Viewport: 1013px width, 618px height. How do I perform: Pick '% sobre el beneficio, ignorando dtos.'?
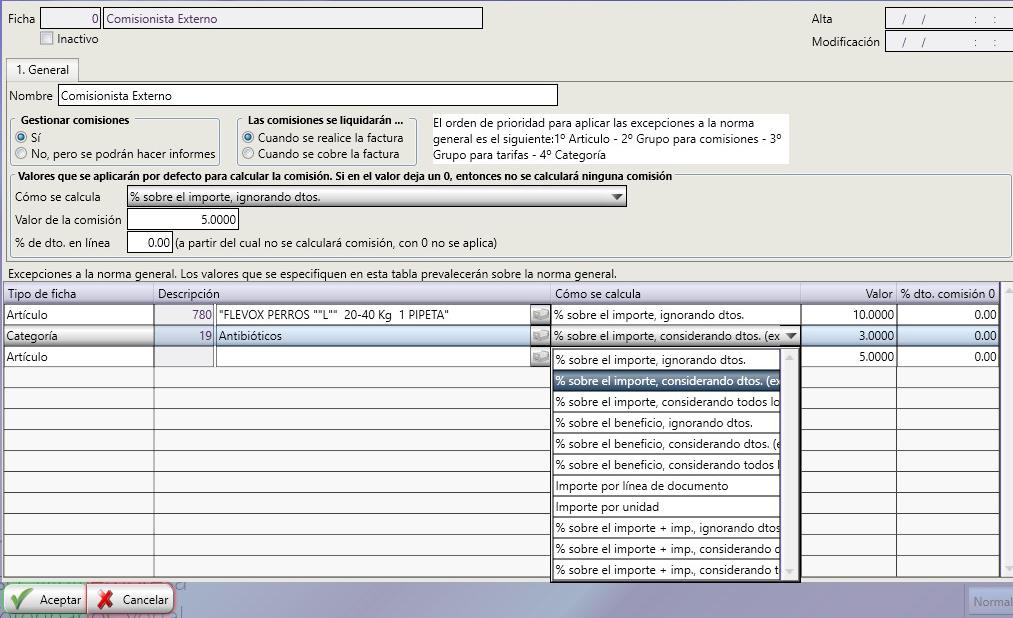(x=666, y=423)
